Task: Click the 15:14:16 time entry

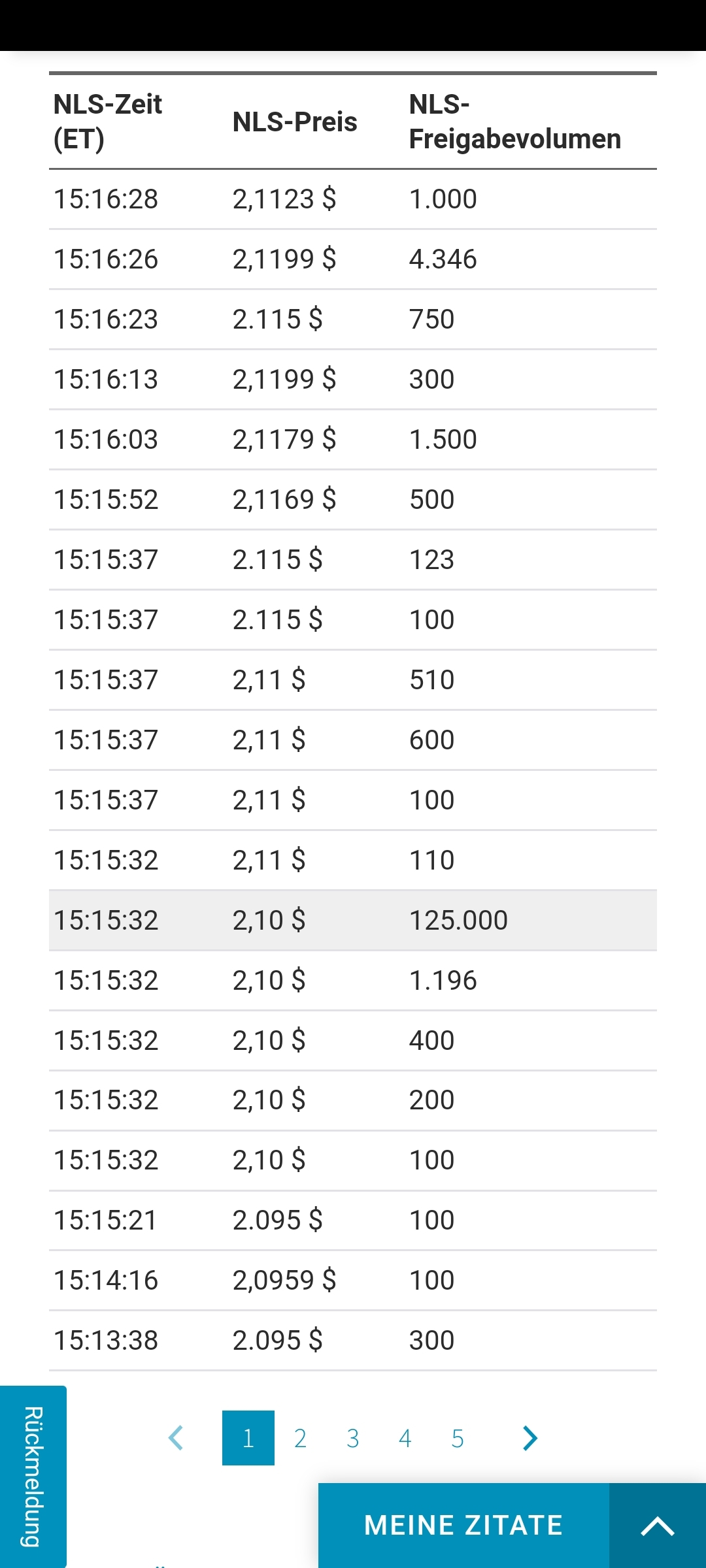Action: pos(106,1281)
